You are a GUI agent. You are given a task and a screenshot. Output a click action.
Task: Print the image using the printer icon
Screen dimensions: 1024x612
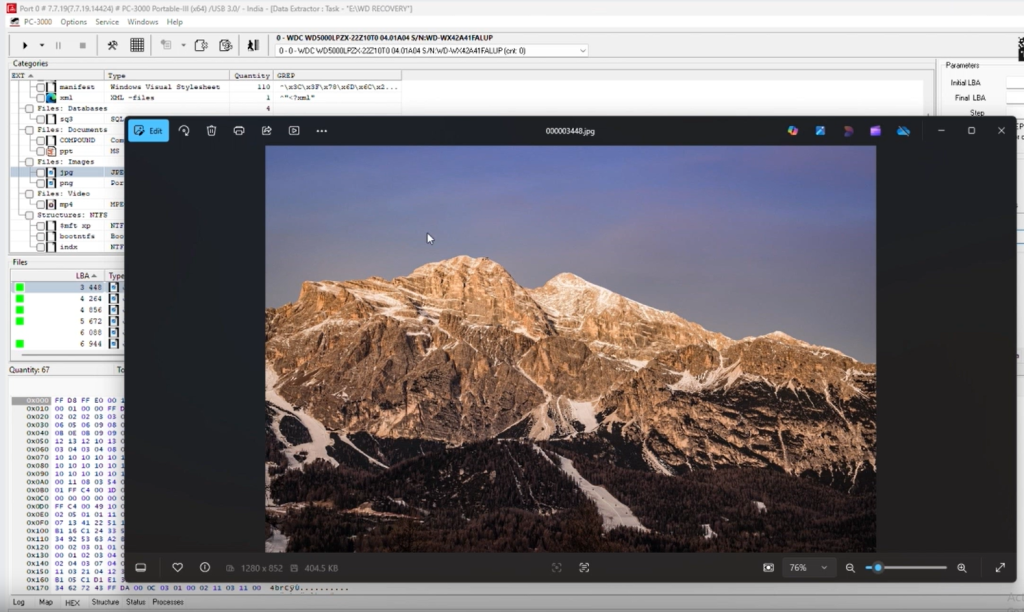(239, 130)
